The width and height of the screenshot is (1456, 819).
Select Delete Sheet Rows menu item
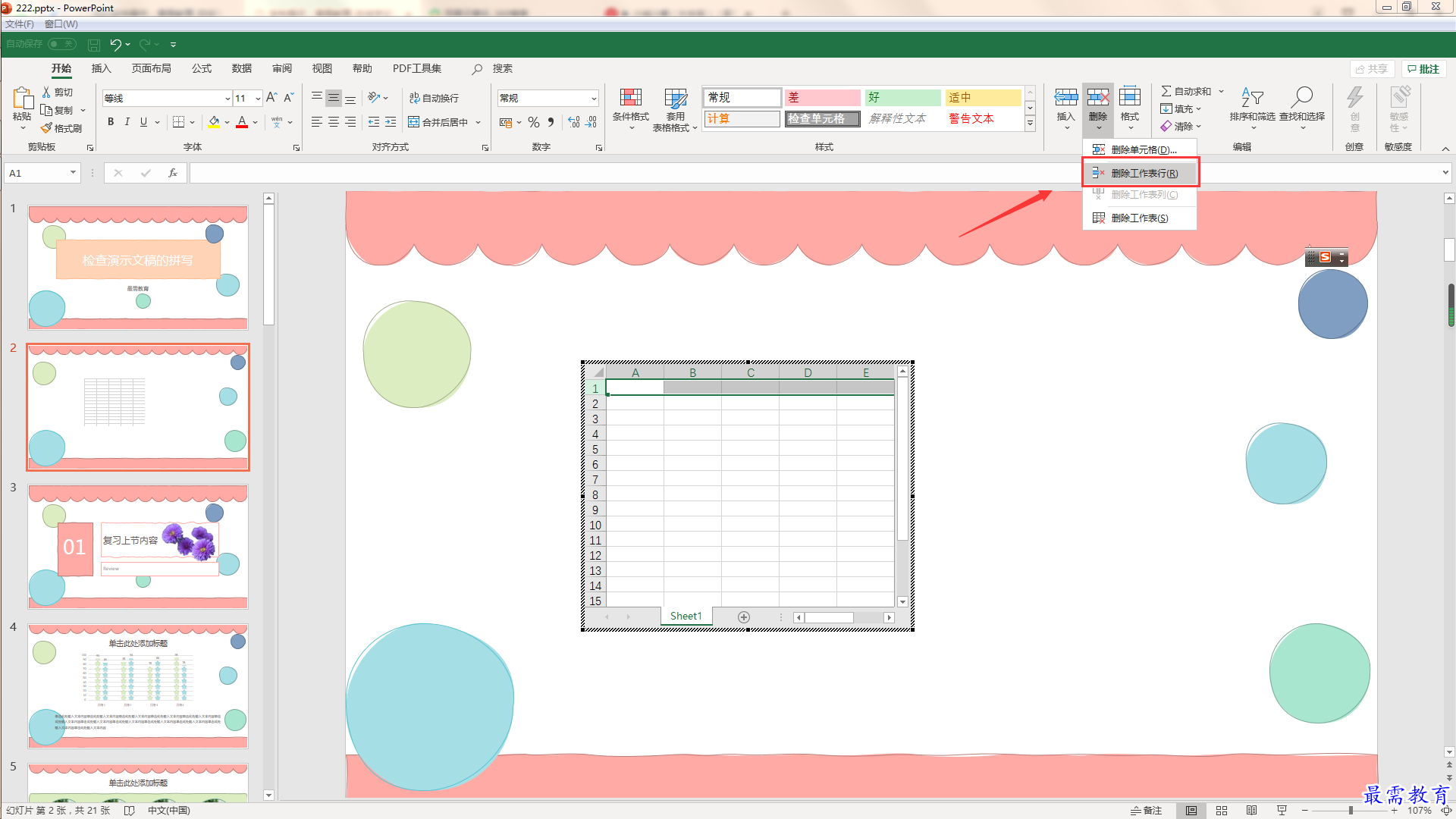coord(1140,173)
